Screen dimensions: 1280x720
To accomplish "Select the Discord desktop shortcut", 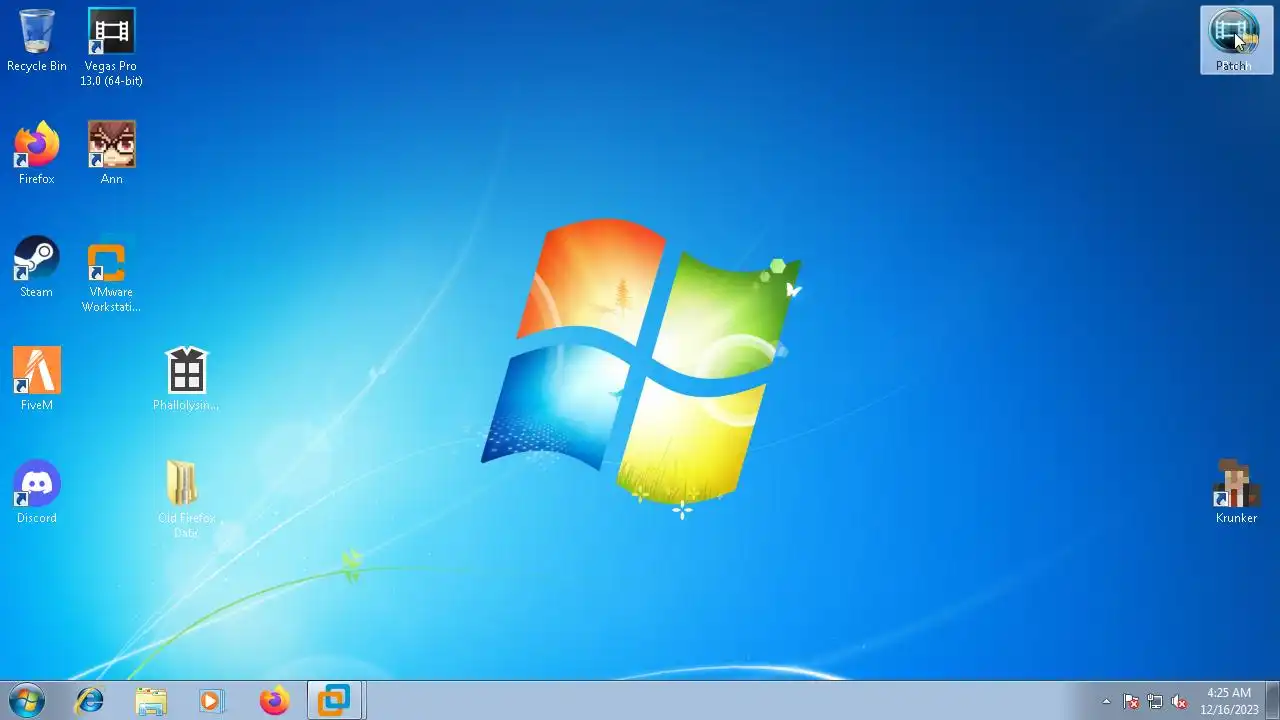I will click(37, 493).
